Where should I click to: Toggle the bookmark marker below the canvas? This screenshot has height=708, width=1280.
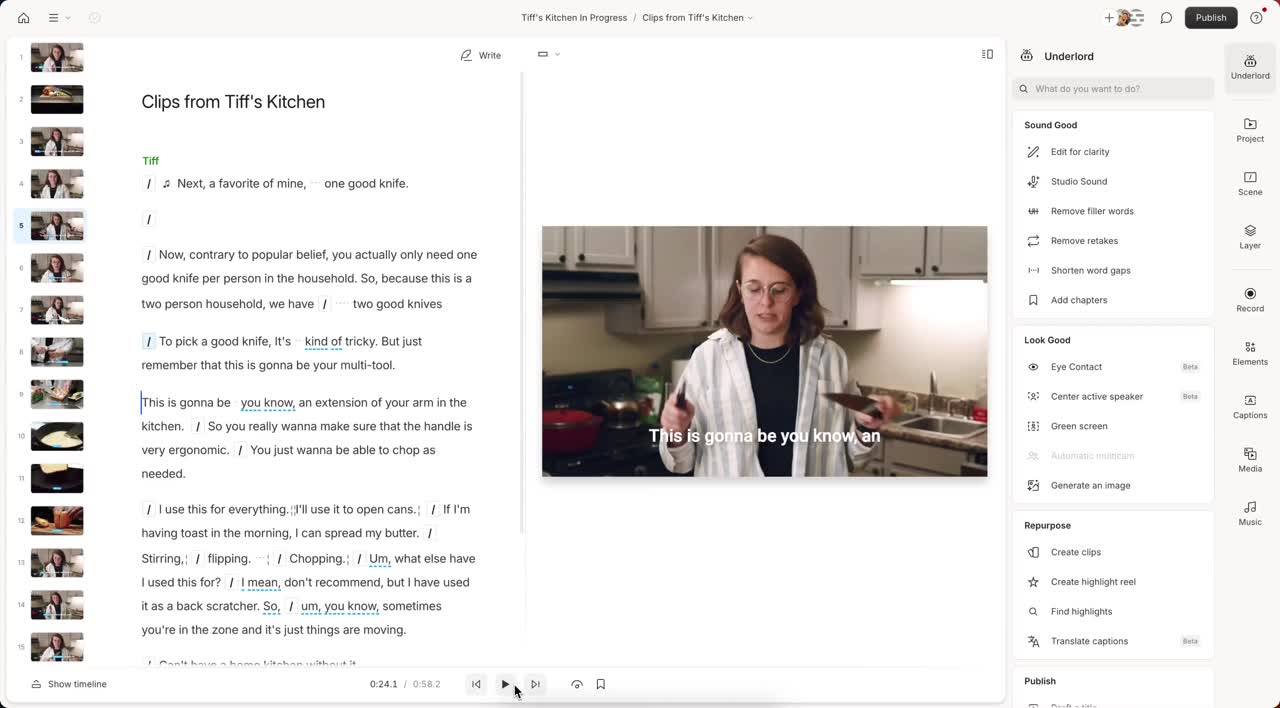(600, 684)
